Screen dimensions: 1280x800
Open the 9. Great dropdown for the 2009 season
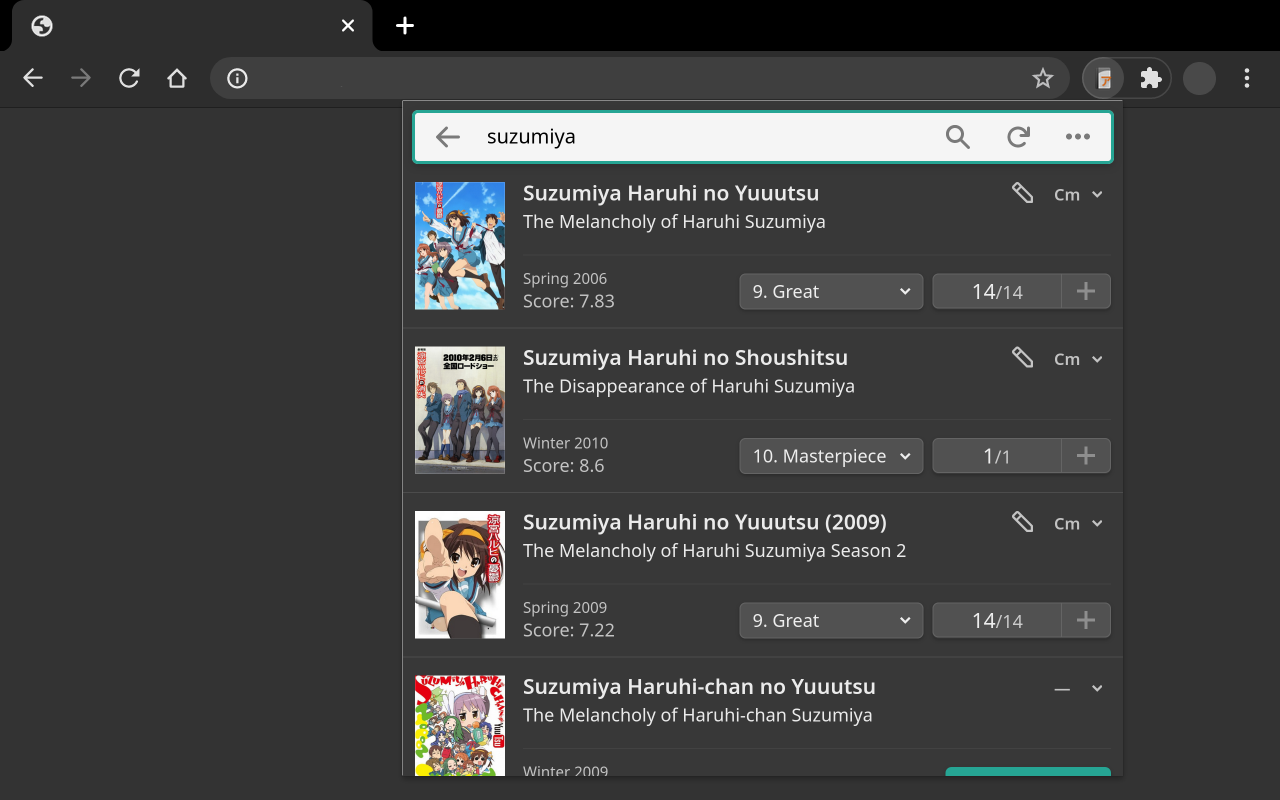click(831, 620)
